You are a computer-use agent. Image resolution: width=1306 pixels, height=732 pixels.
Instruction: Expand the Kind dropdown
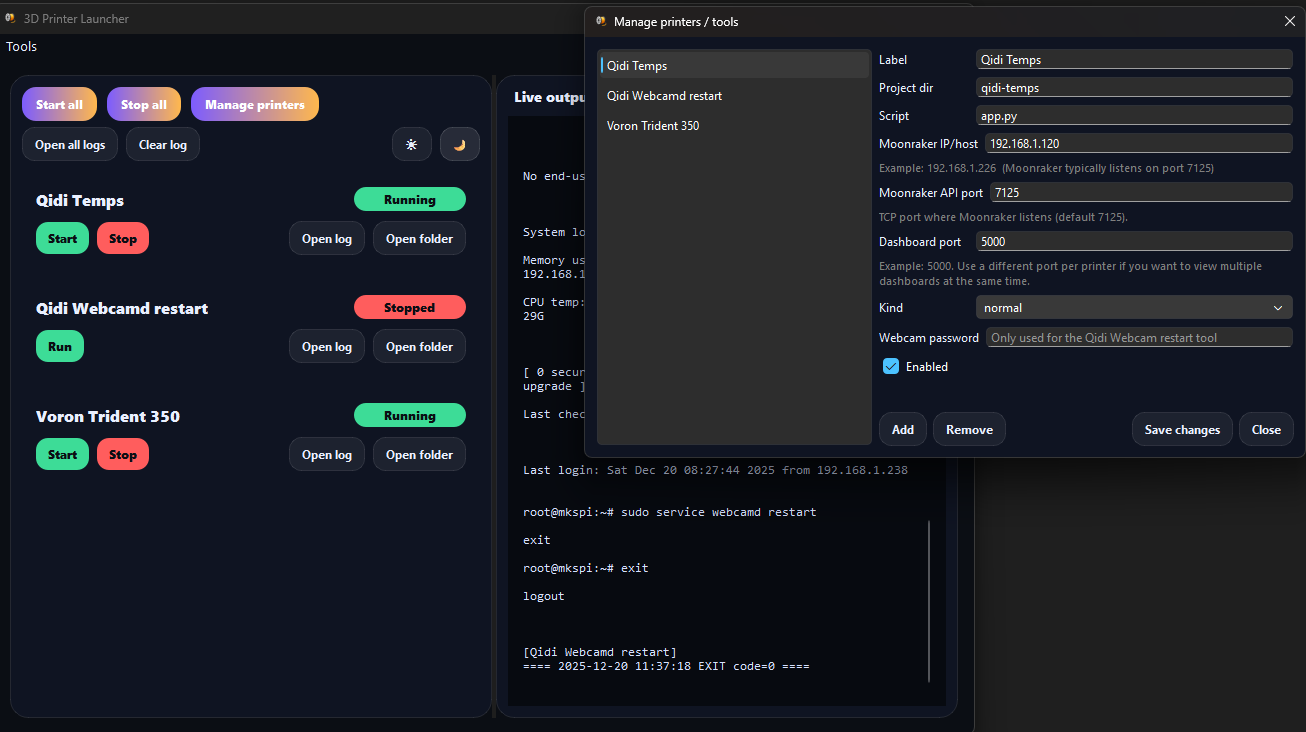coord(1134,308)
